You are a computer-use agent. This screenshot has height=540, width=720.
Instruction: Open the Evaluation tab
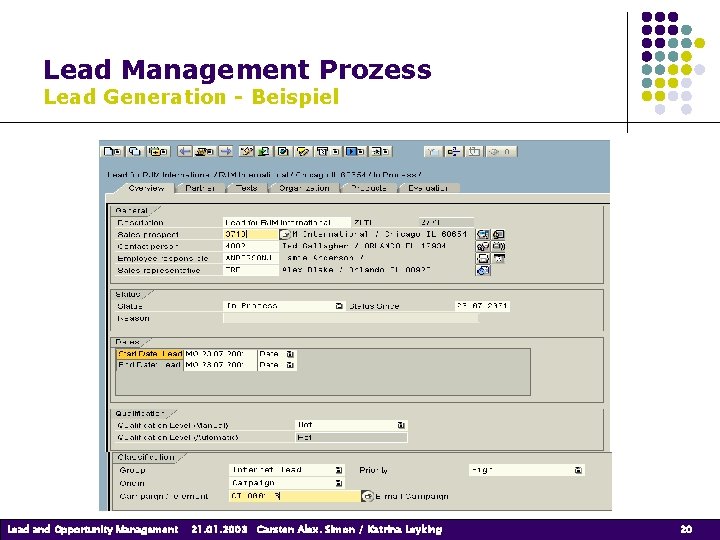[x=428, y=188]
